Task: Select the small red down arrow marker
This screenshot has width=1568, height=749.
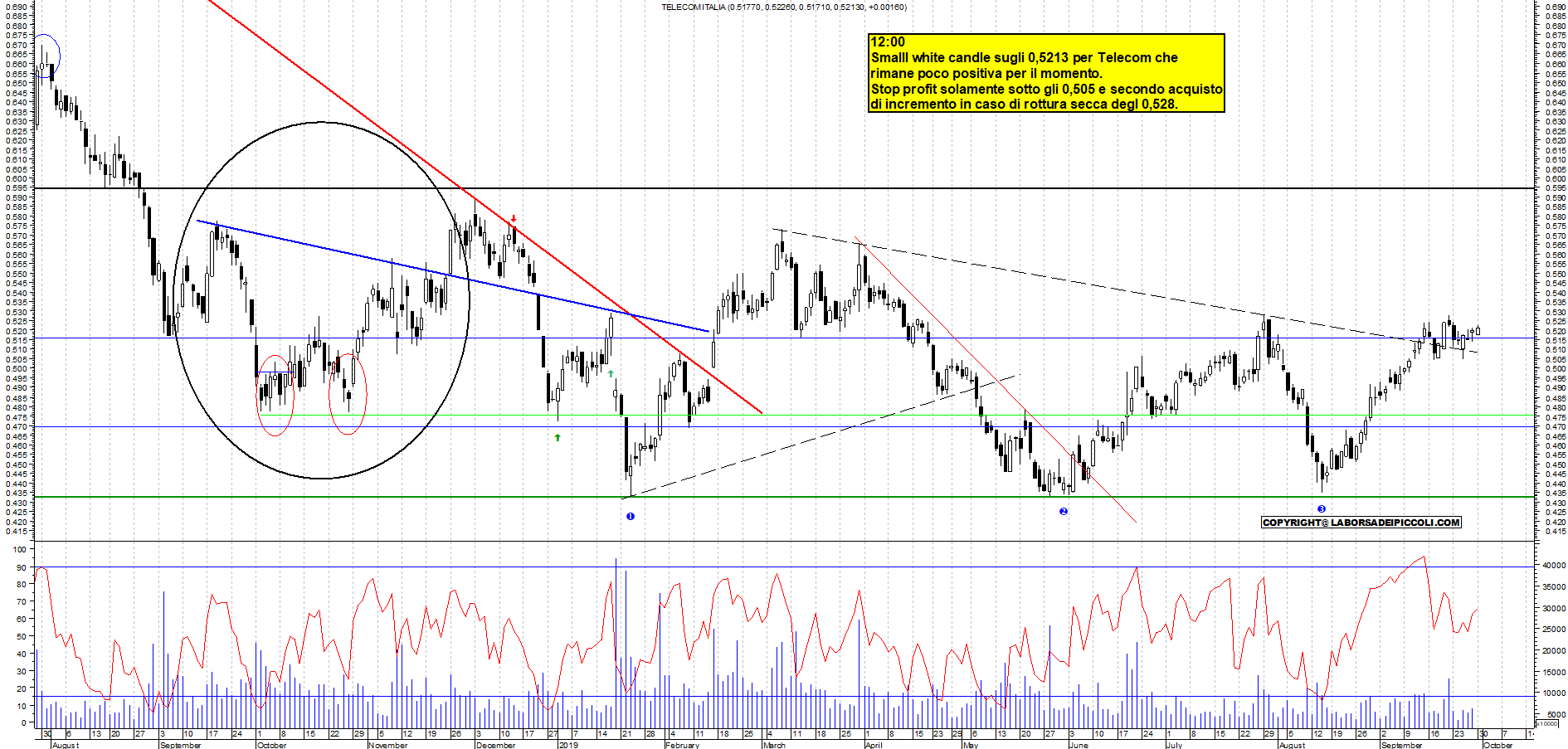Action: (x=514, y=219)
